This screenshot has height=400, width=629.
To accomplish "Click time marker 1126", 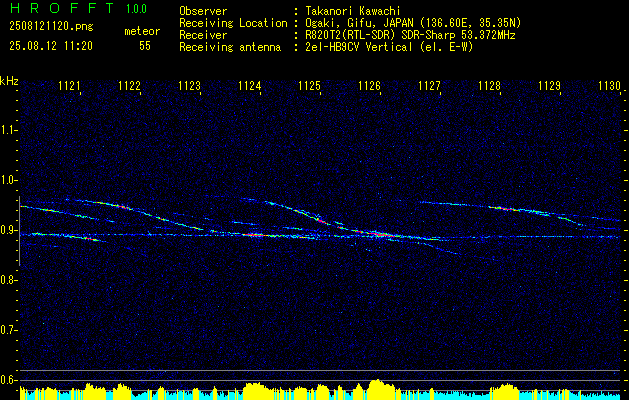I will (369, 86).
